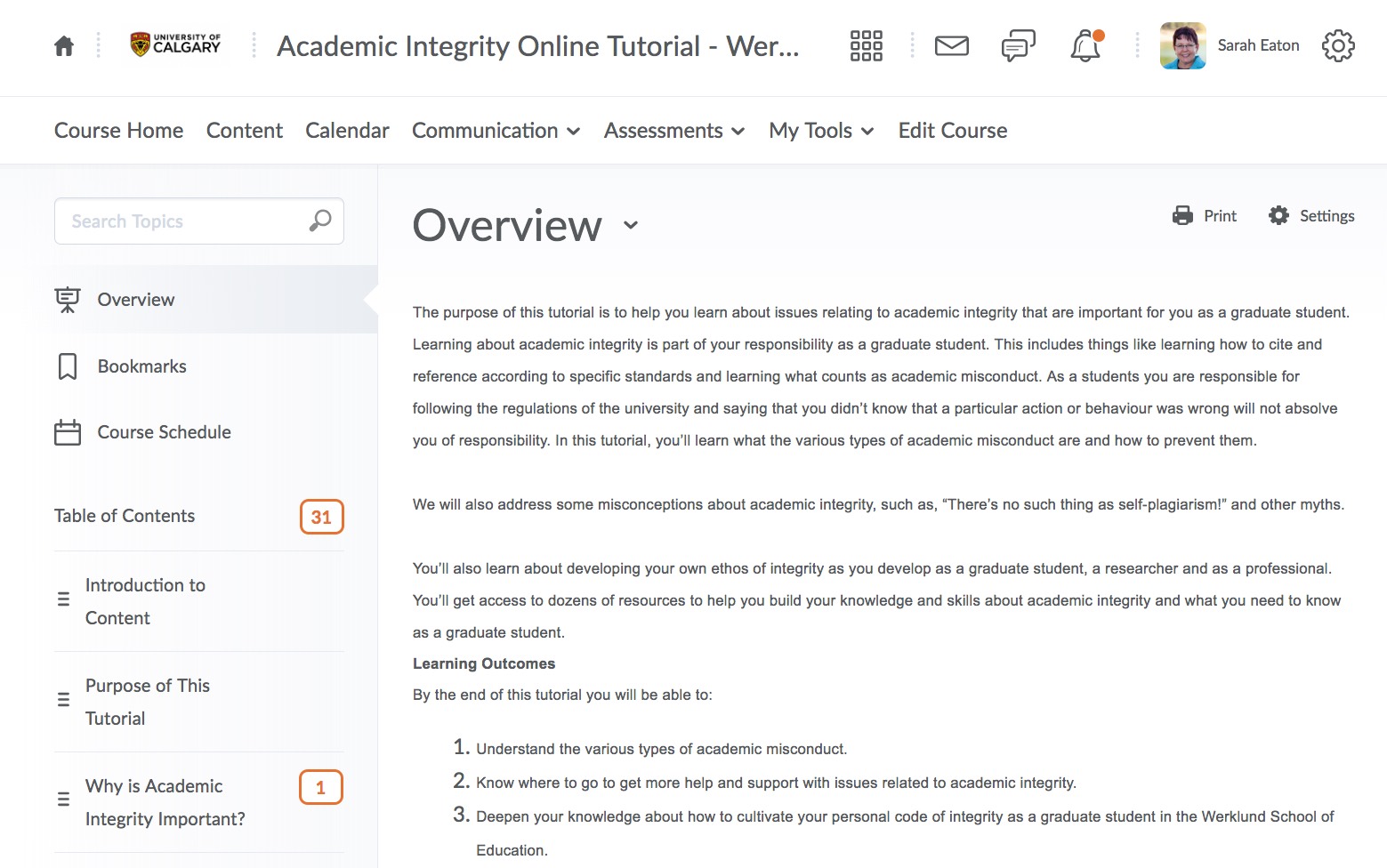Open the Settings gear next to Print
The width and height of the screenshot is (1387, 868).
click(x=1278, y=215)
